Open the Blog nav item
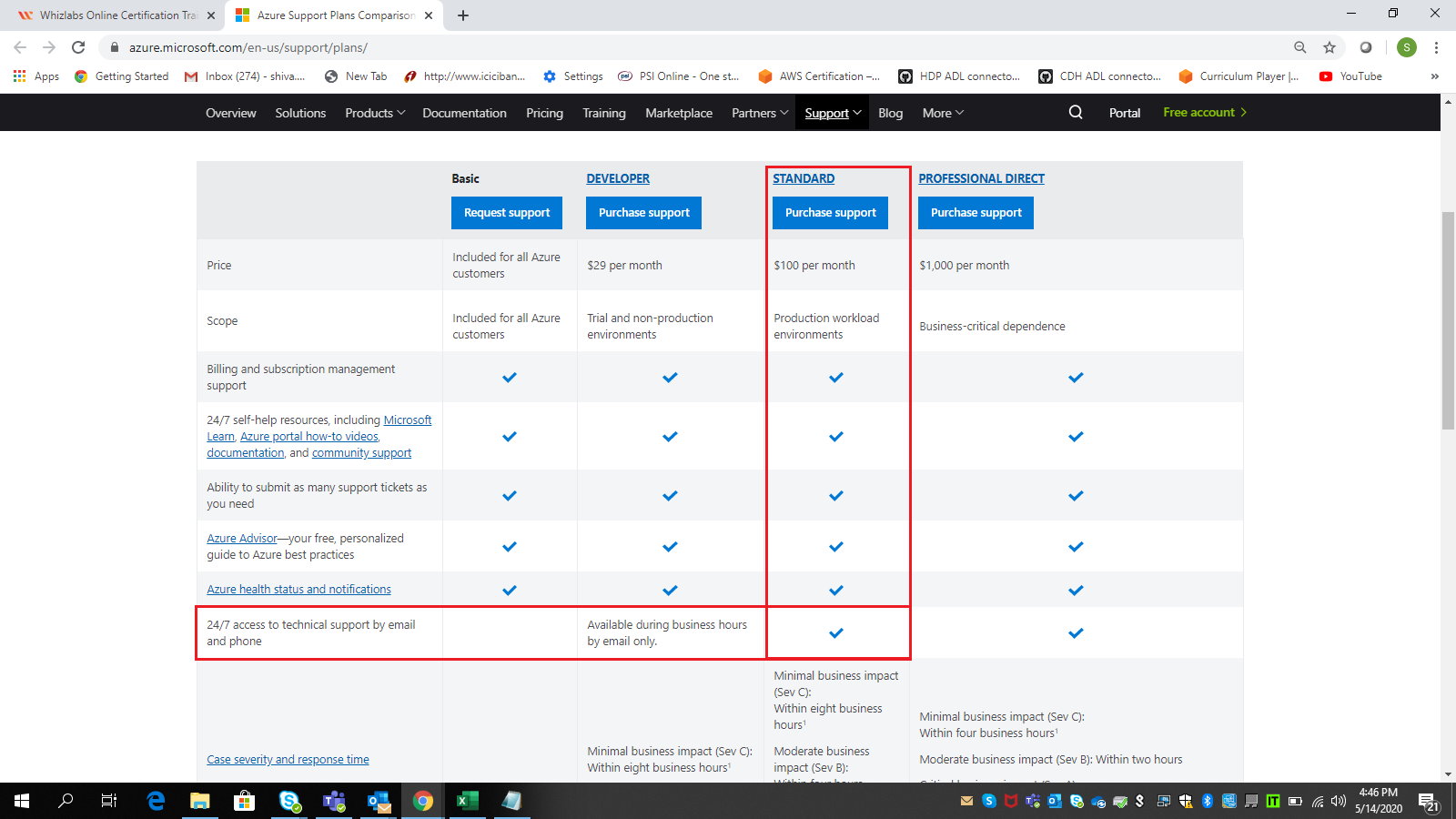 pos(891,113)
